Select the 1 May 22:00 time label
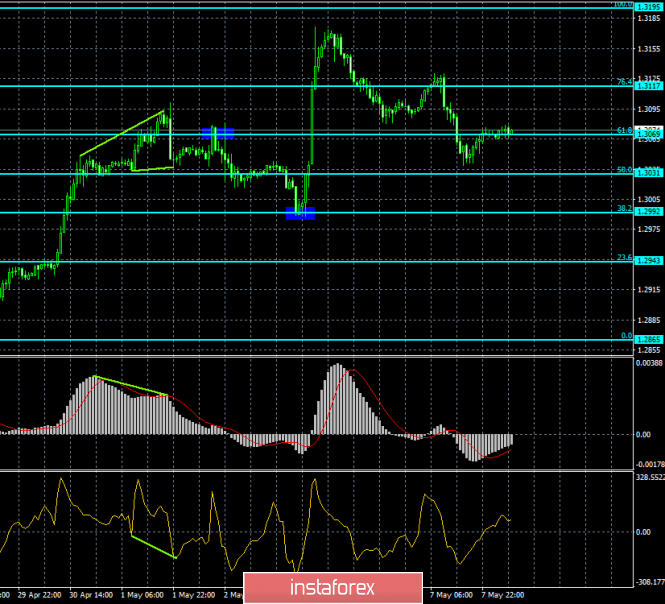Viewport: 665px width, 604px height. pos(194,595)
